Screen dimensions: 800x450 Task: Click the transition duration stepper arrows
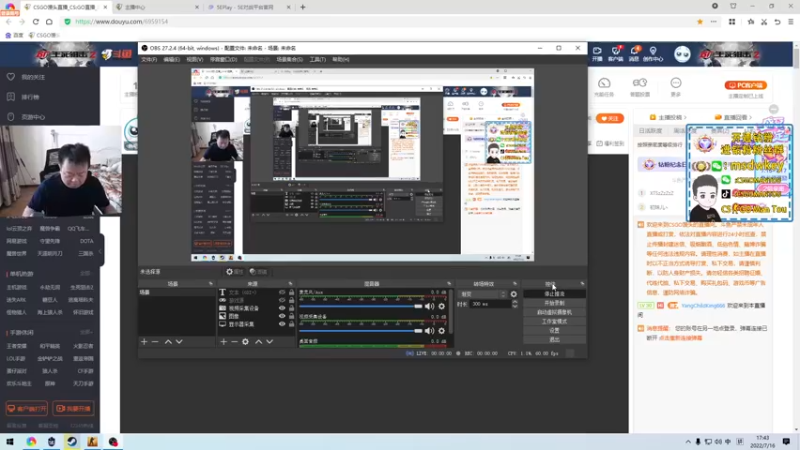click(515, 304)
